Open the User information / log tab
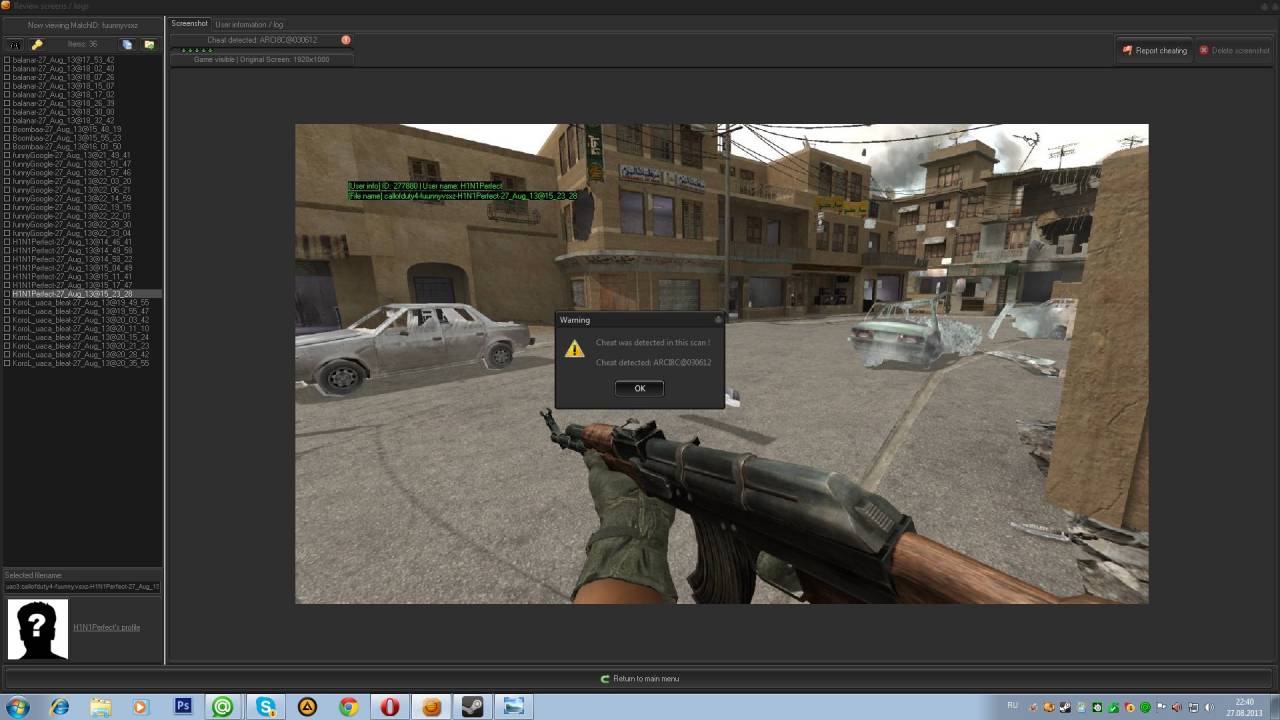1280x720 pixels. coord(249,24)
